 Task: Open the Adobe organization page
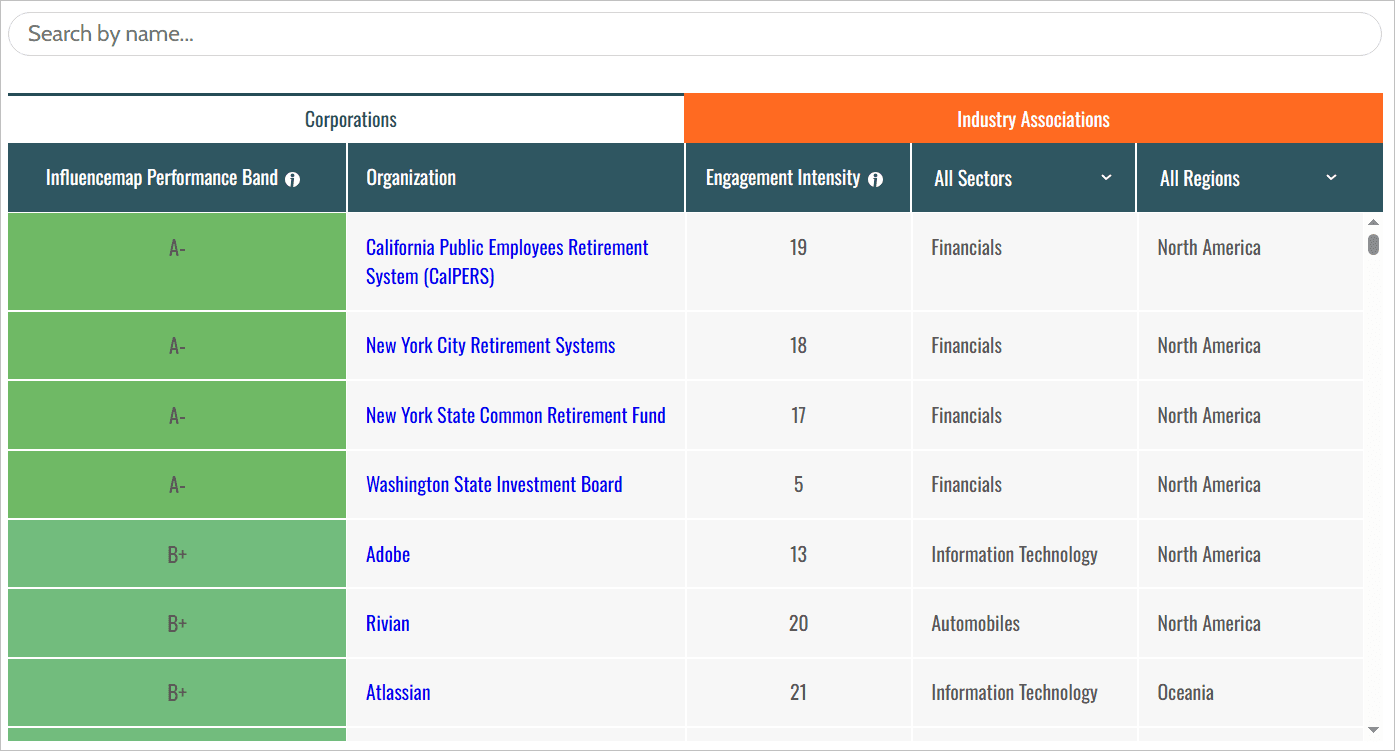click(x=388, y=555)
